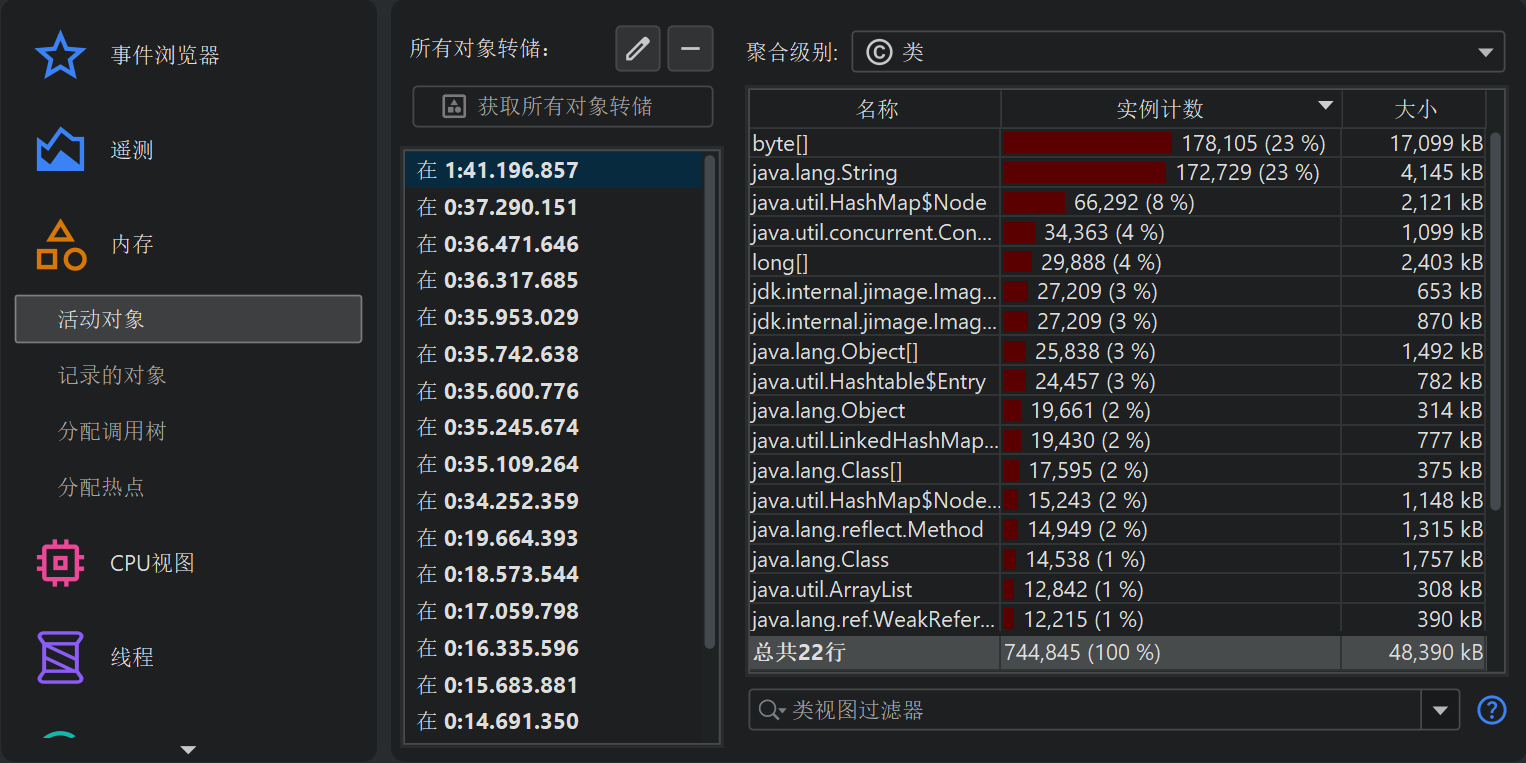Image resolution: width=1526 pixels, height=763 pixels.
Task: Sort the table by 实例计数 column header
Action: coord(1160,109)
